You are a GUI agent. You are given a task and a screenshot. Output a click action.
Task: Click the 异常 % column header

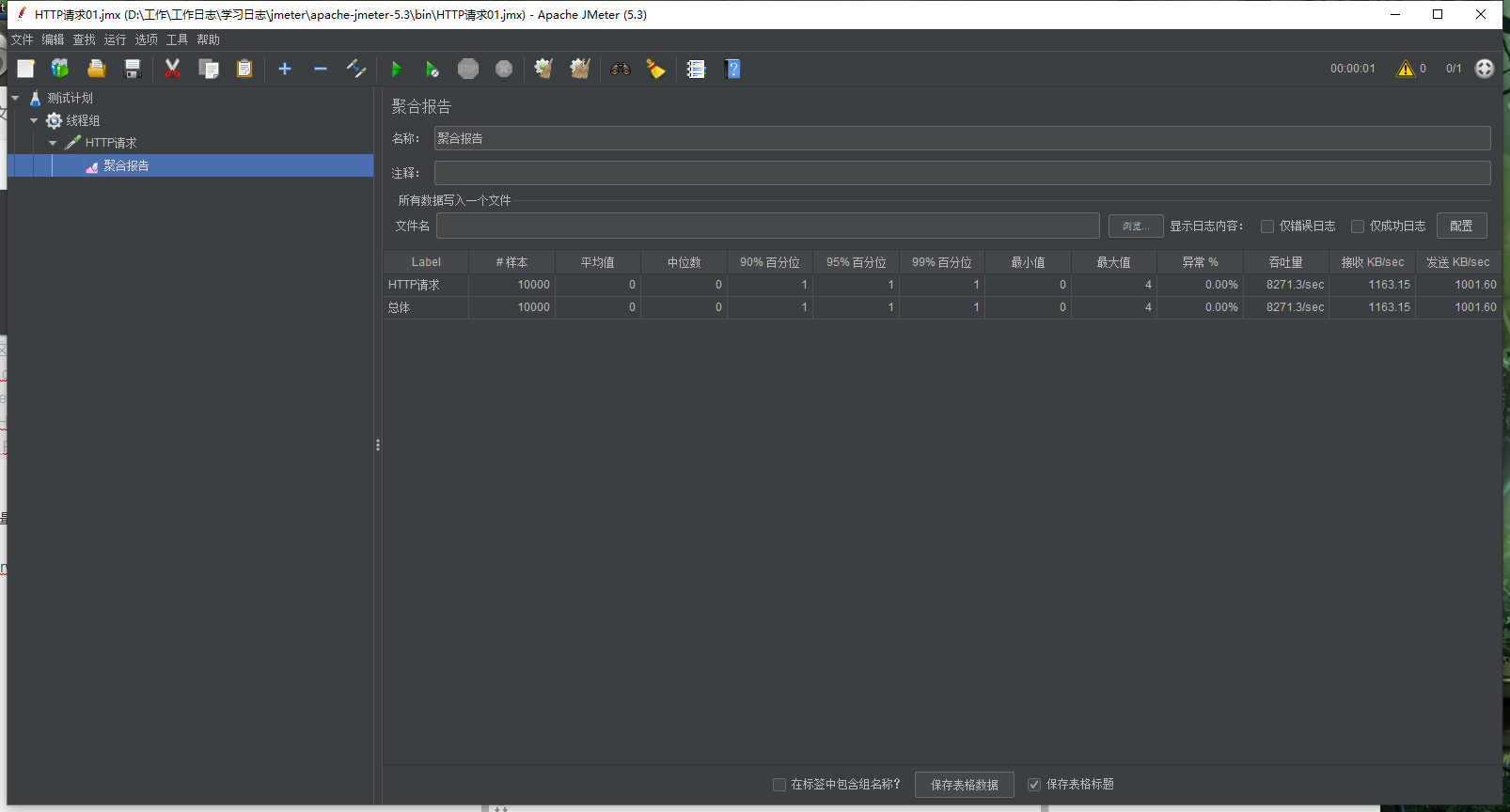[x=1200, y=262]
